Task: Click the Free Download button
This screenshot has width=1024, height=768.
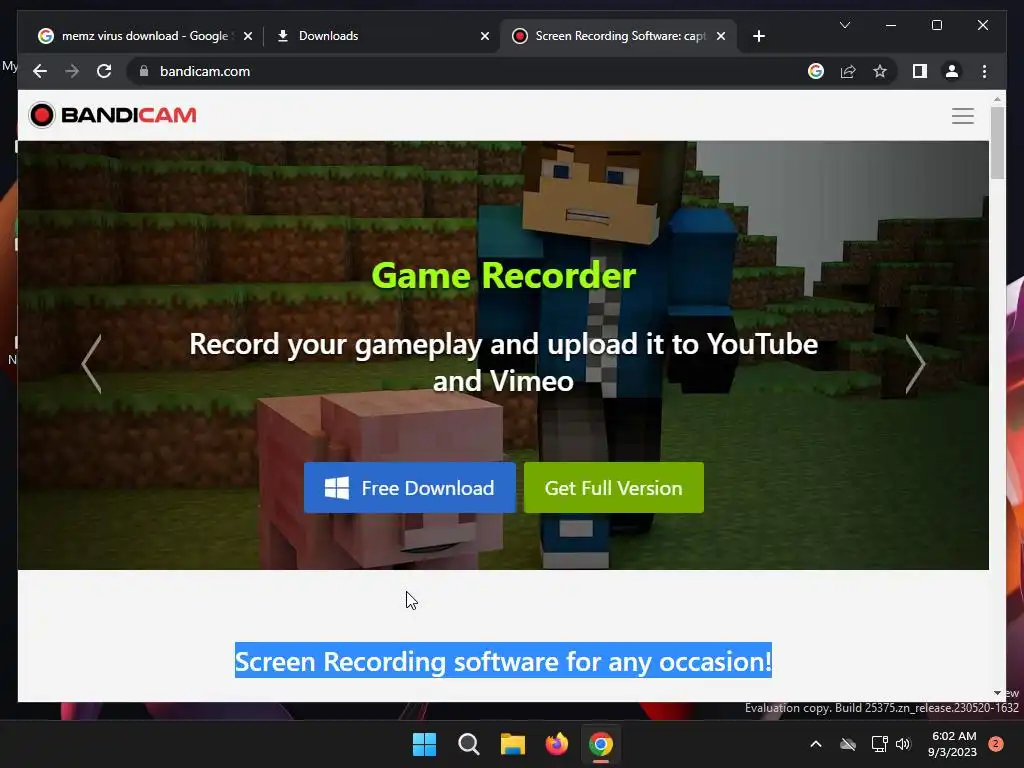Action: click(x=409, y=488)
